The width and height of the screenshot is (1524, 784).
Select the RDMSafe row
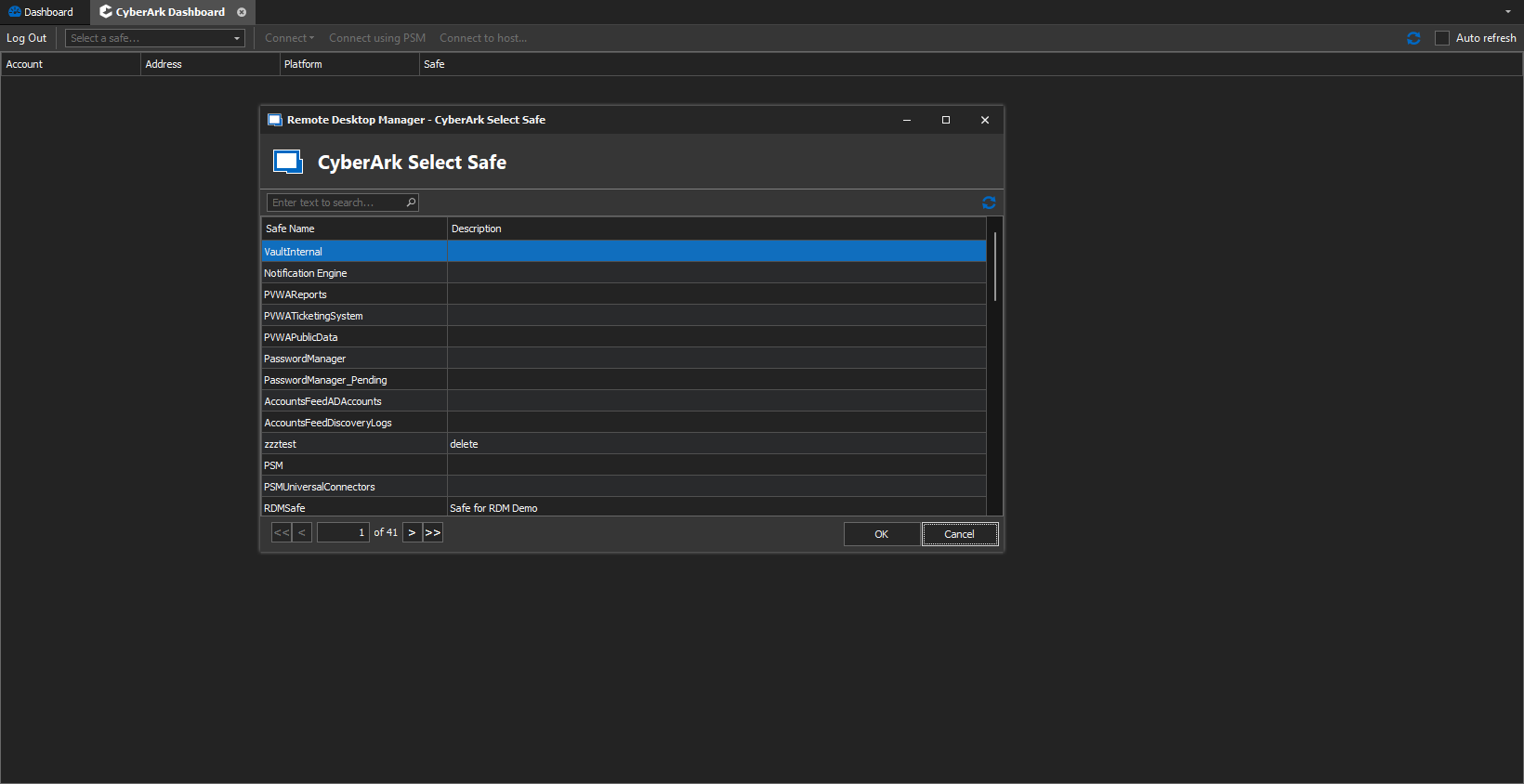353,508
